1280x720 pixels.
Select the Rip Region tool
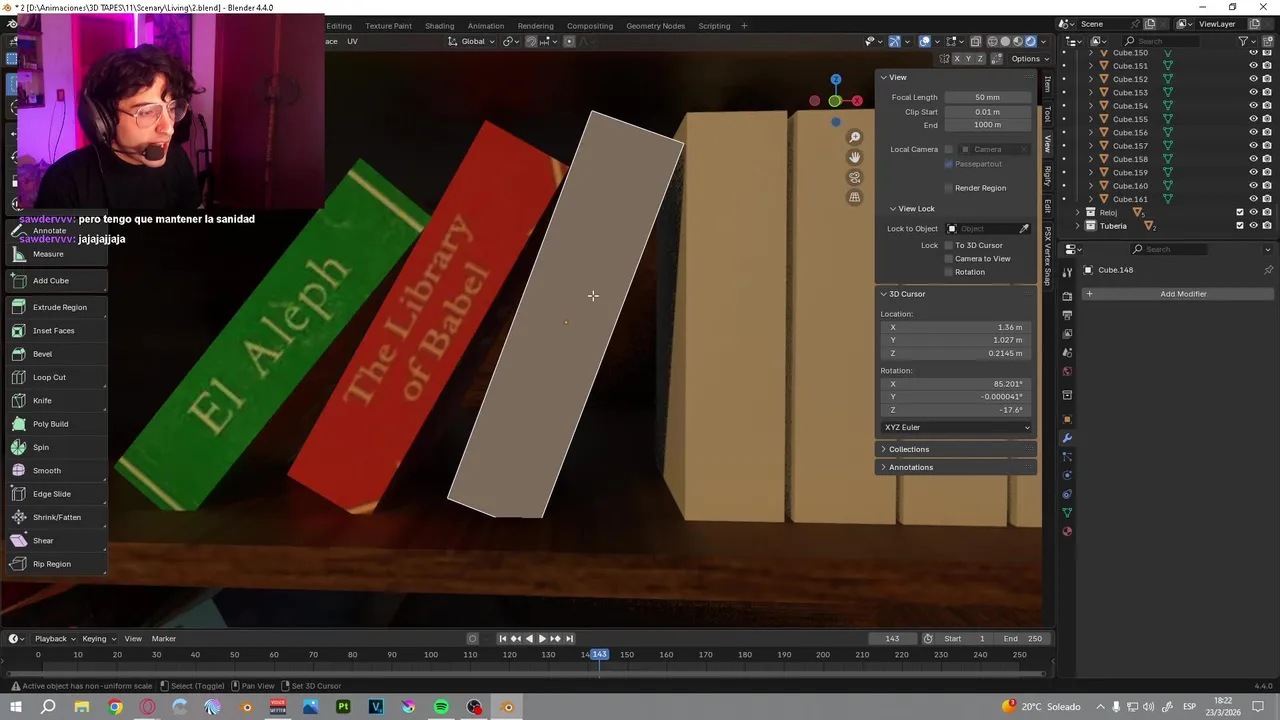click(x=55, y=564)
